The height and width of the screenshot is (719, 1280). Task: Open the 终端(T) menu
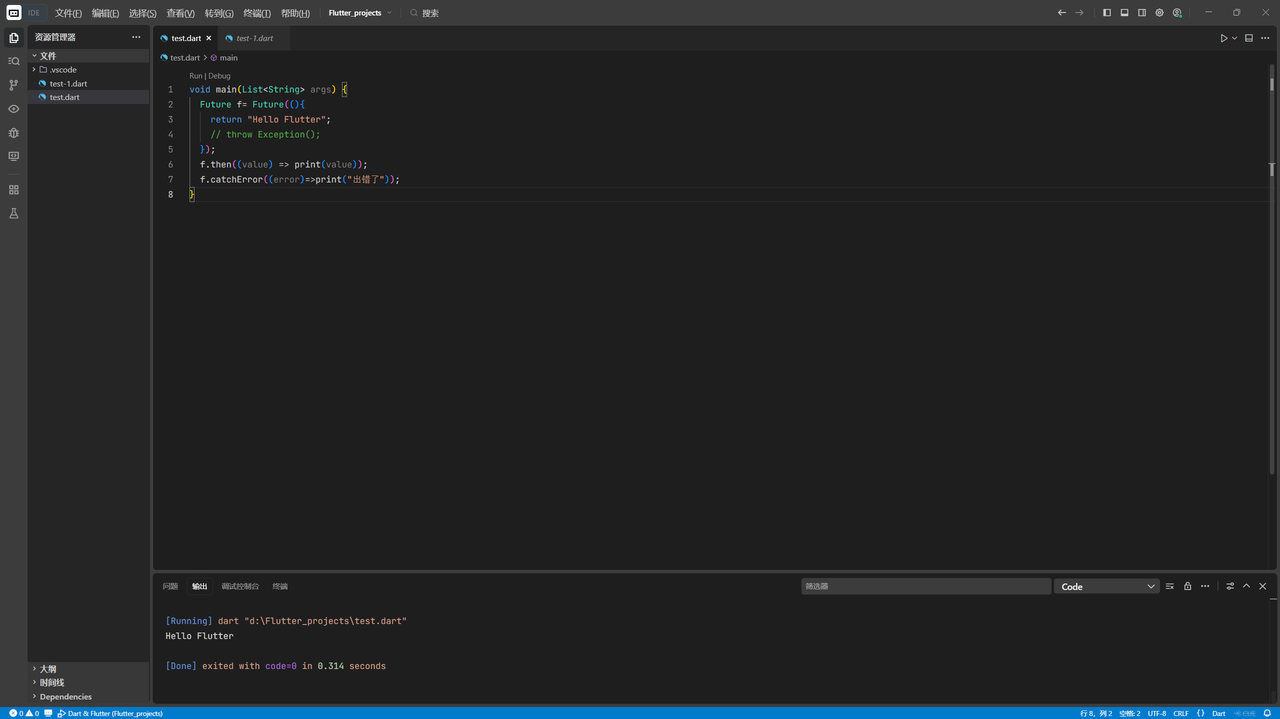[257, 13]
